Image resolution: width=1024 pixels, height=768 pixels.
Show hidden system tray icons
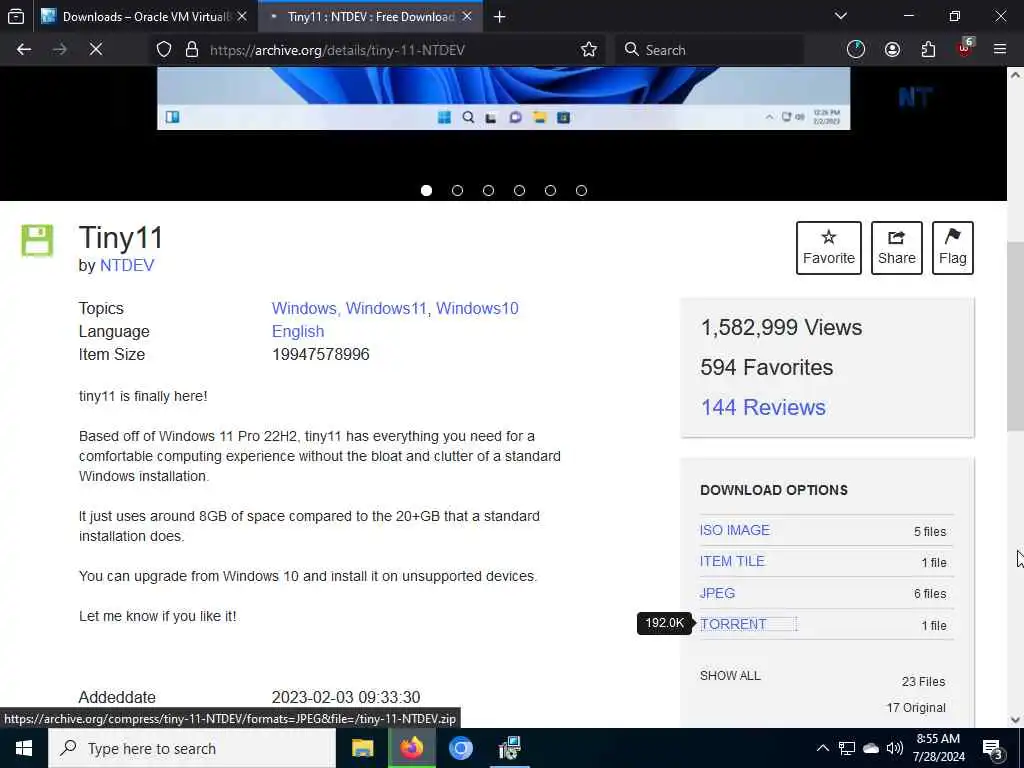click(823, 748)
